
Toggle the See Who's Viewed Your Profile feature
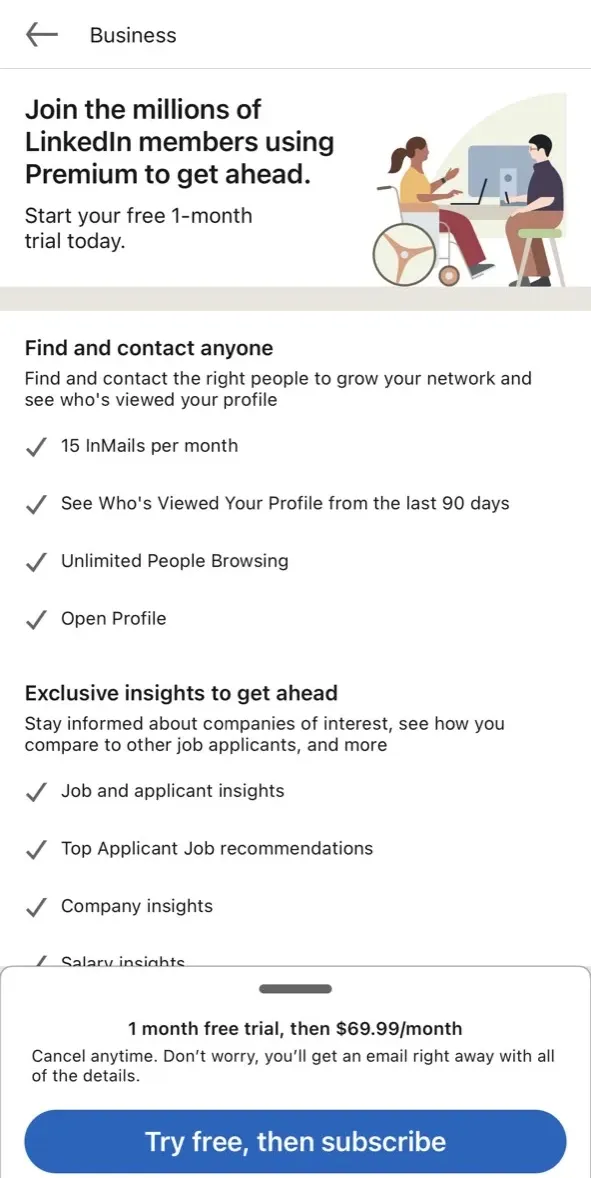35,506
